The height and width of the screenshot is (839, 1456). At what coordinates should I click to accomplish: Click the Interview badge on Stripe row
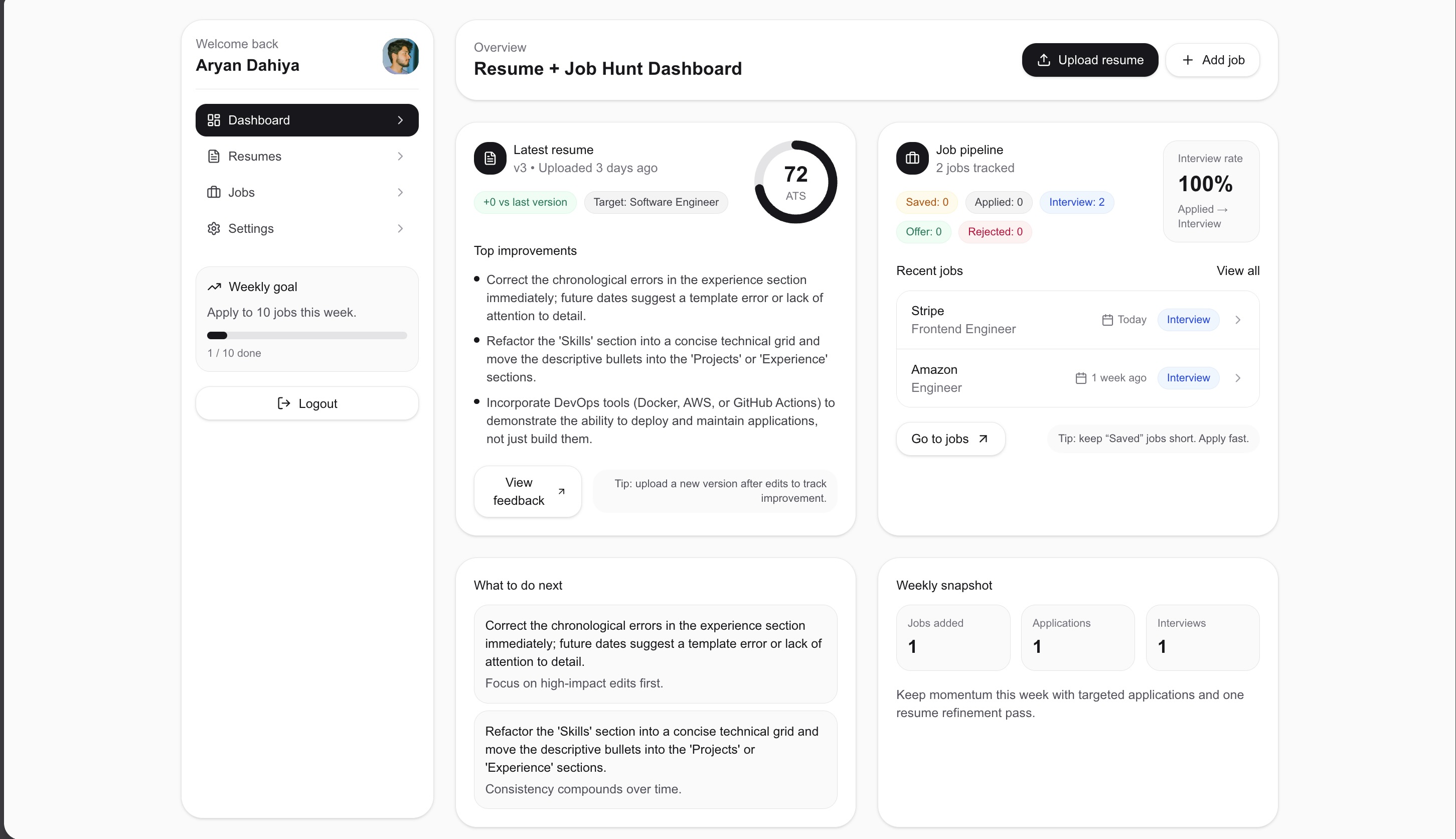pyautogui.click(x=1188, y=320)
